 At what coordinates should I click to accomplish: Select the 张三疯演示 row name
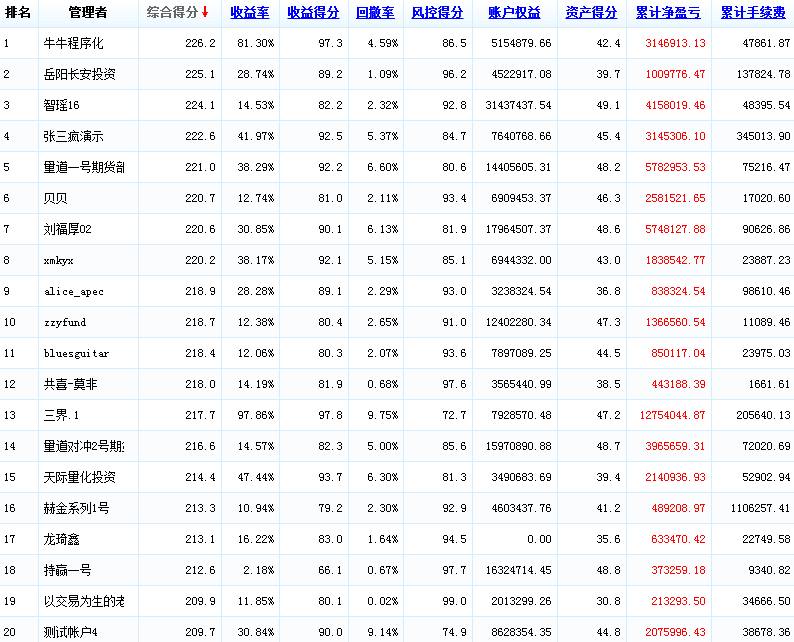pyautogui.click(x=73, y=137)
